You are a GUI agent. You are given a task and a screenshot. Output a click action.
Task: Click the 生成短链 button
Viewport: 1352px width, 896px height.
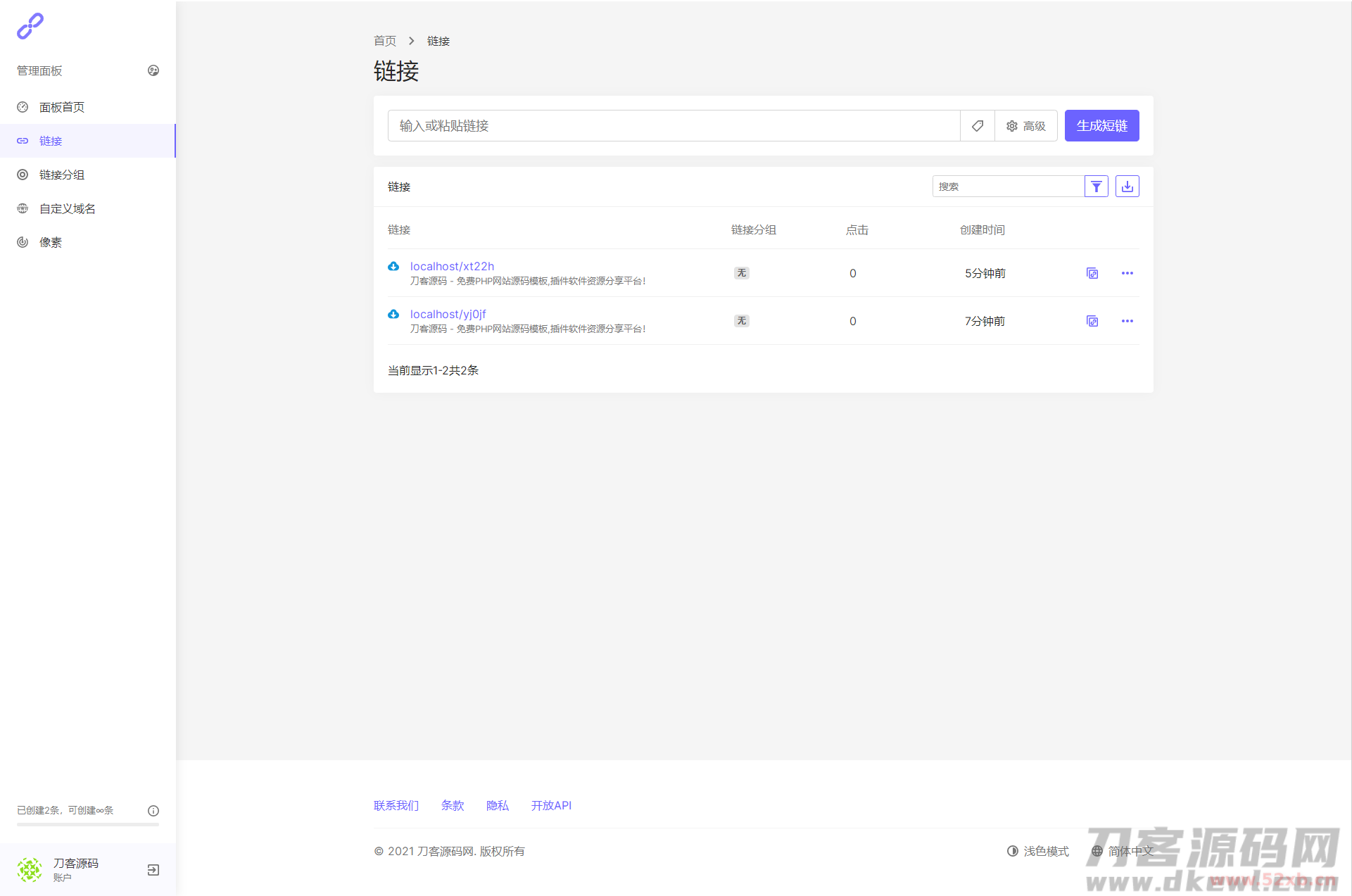[1101, 126]
